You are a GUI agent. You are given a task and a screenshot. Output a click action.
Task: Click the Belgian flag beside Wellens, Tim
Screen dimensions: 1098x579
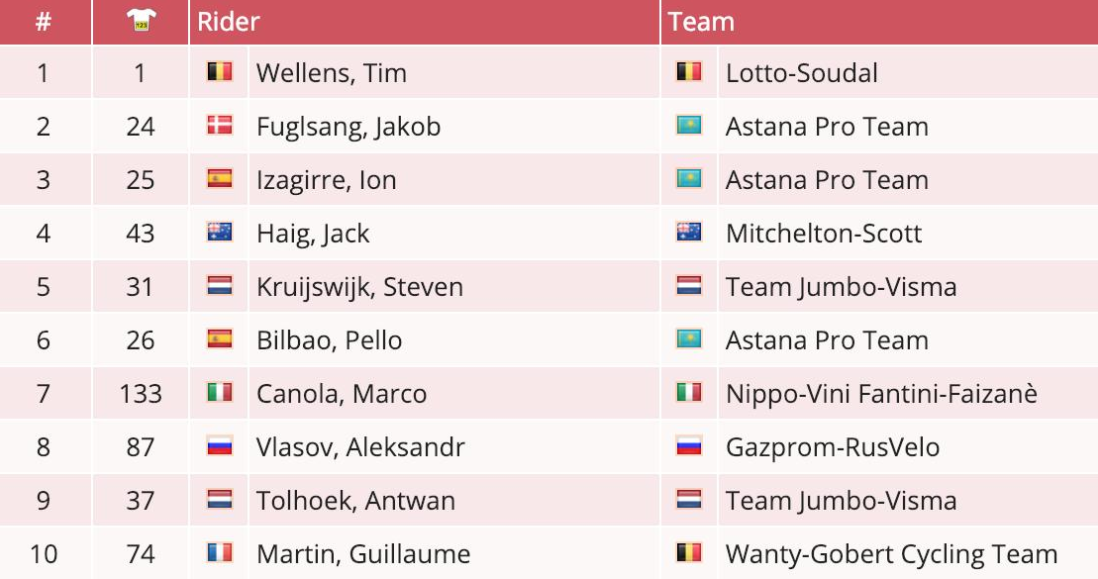(x=219, y=71)
